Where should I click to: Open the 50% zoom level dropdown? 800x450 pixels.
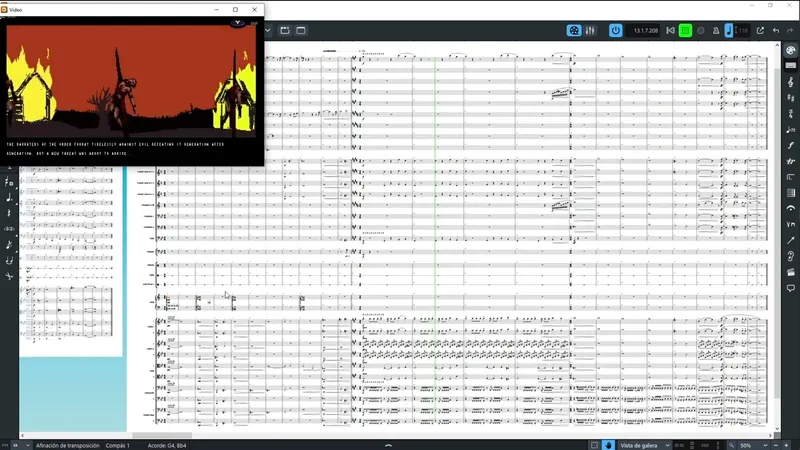pyautogui.click(x=755, y=445)
